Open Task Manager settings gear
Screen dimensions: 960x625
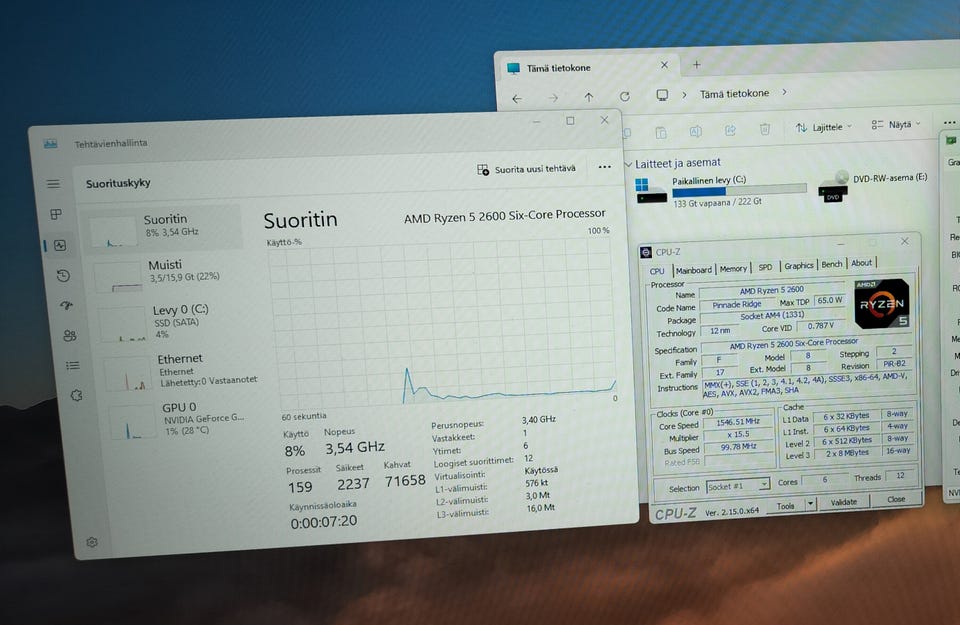pos(92,542)
